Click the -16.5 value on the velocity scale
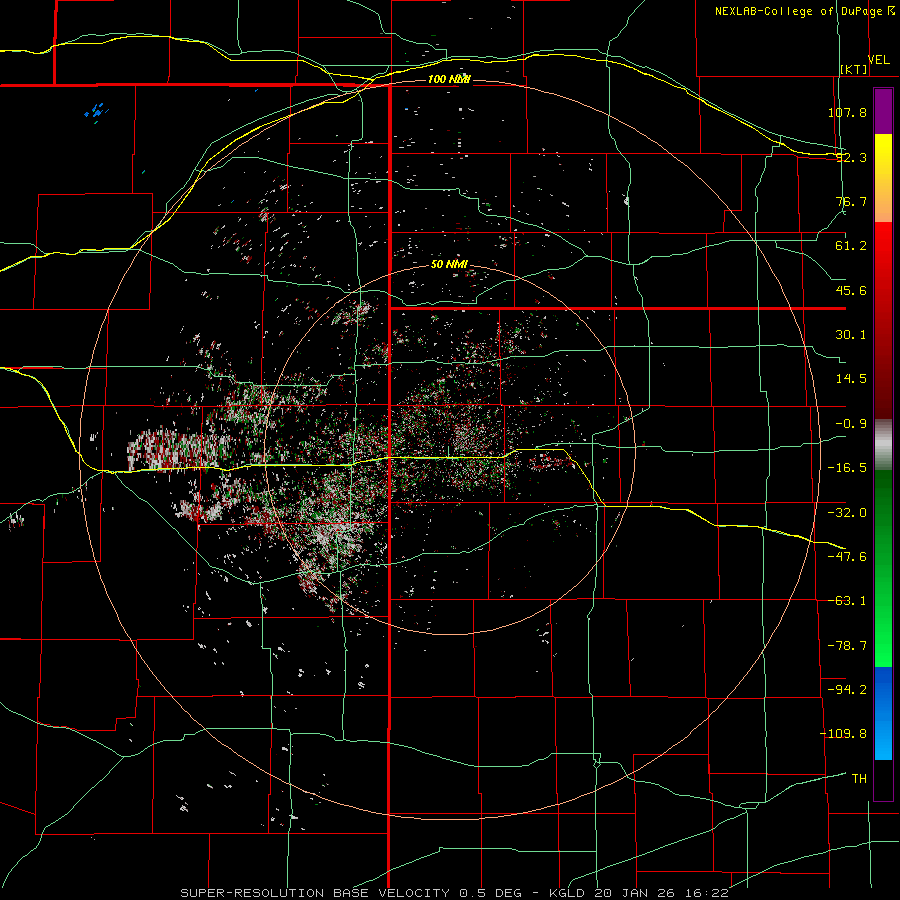 (x=847, y=468)
